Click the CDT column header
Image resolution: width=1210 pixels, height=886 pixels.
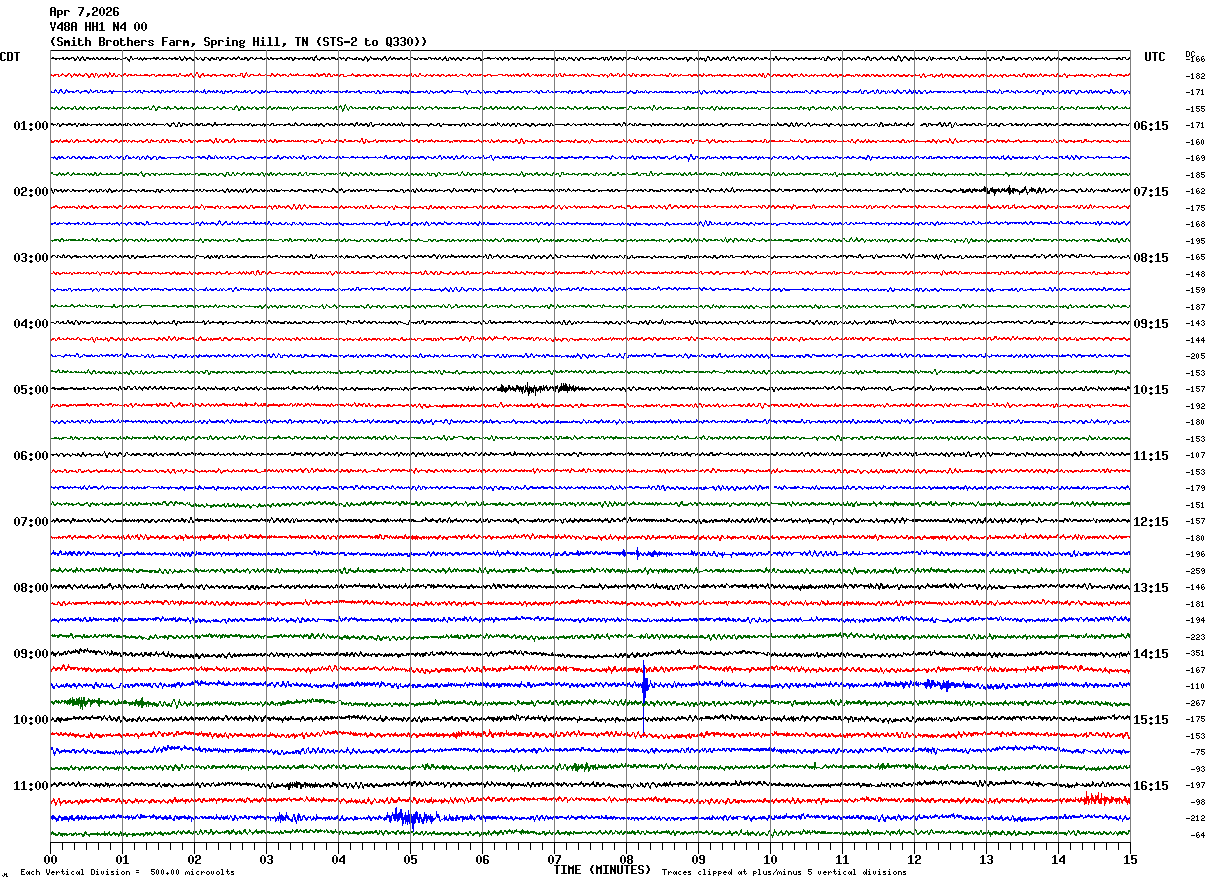pyautogui.click(x=11, y=57)
